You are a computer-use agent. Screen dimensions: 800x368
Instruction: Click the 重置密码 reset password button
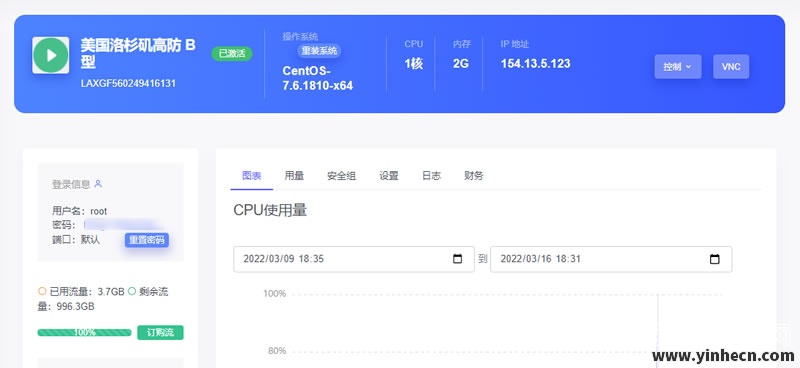pyautogui.click(x=146, y=240)
